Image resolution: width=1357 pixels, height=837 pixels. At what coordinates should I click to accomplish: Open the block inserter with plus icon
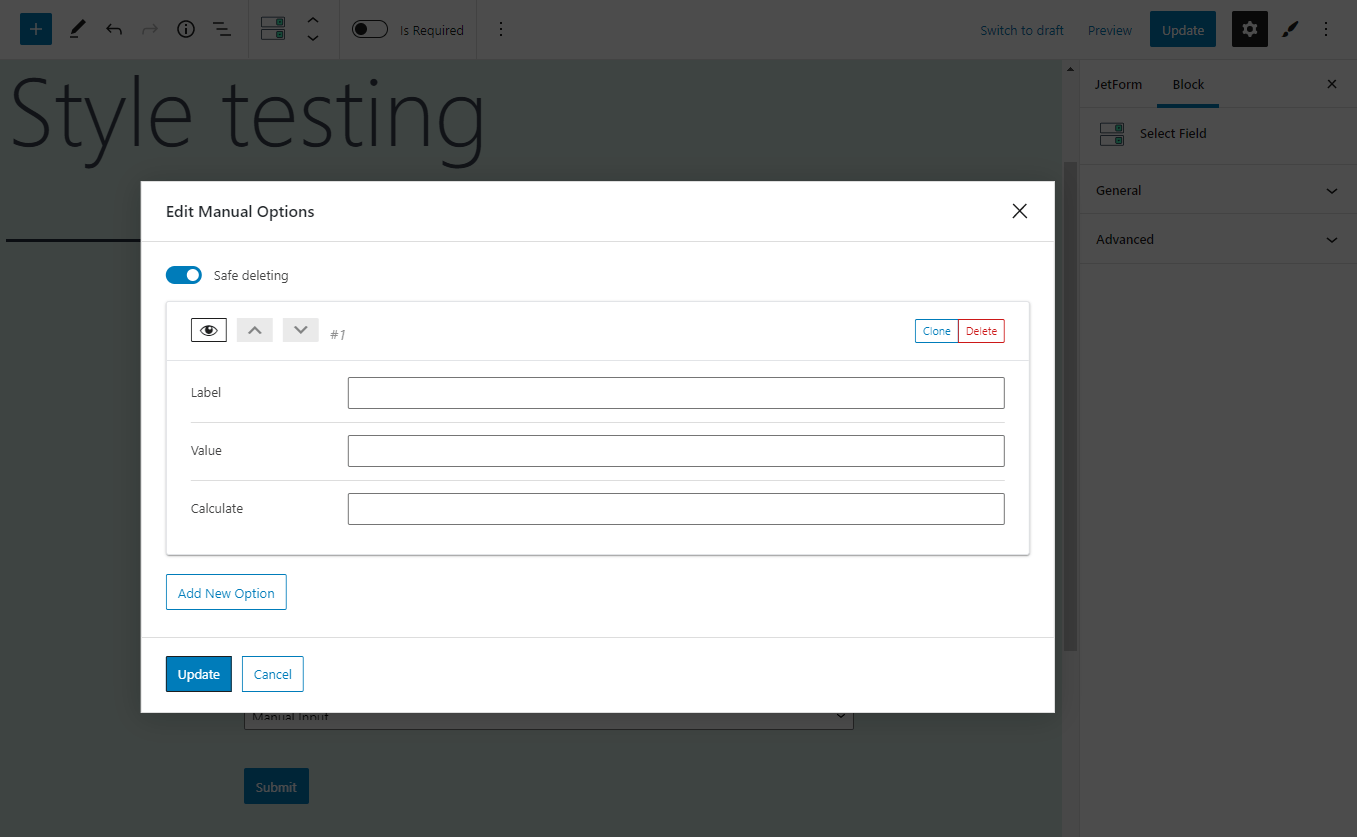coord(35,29)
